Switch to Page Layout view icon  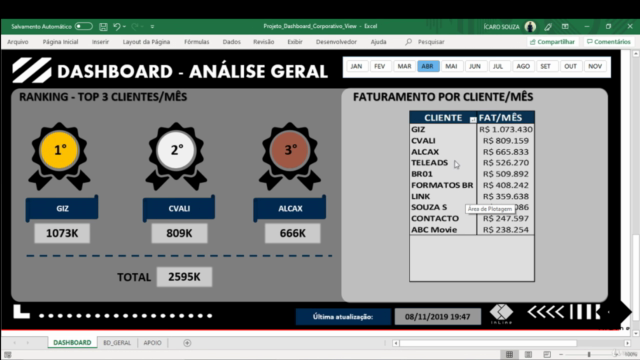(528, 354)
